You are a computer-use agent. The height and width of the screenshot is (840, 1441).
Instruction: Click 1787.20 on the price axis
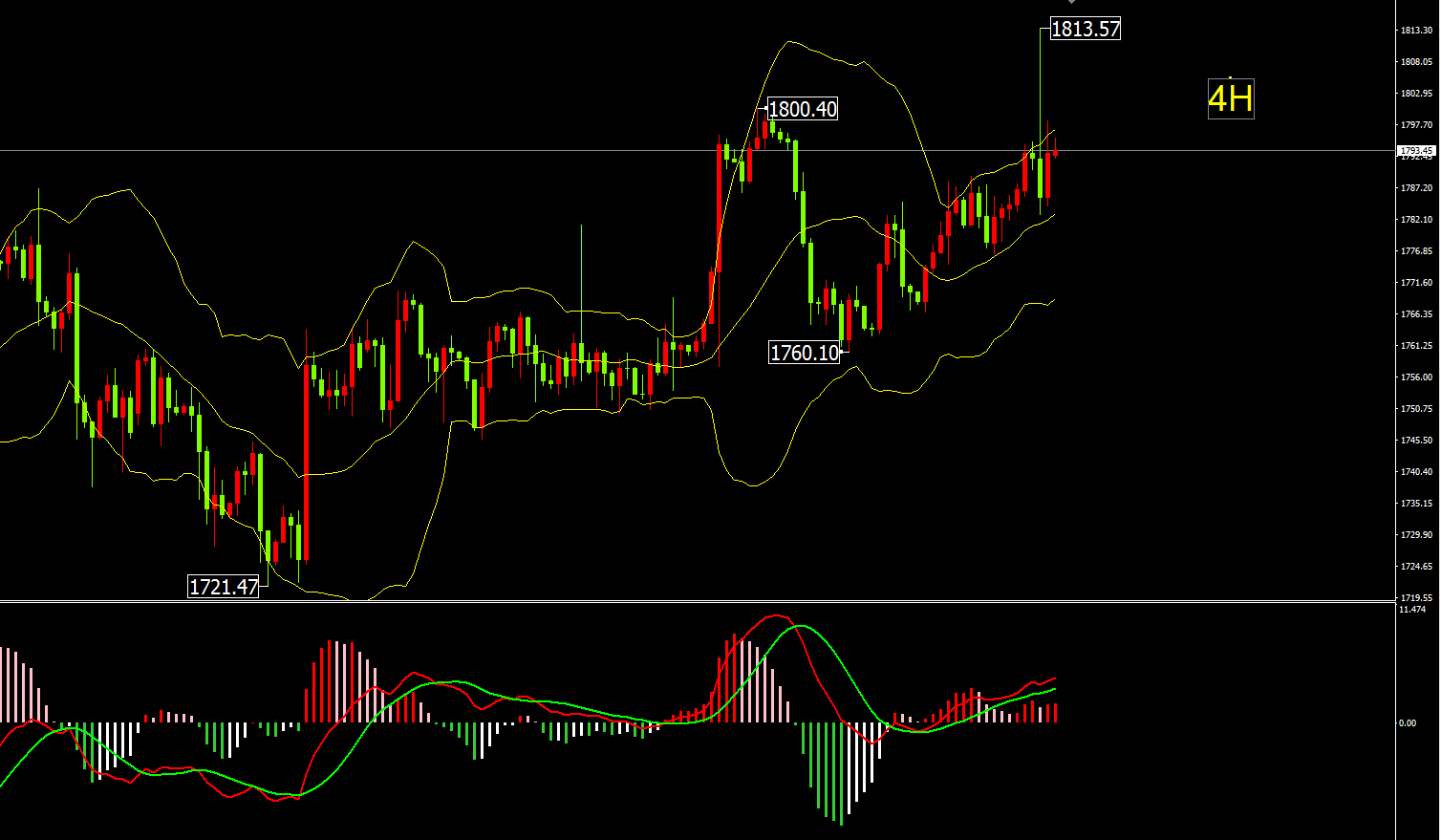pos(1416,188)
